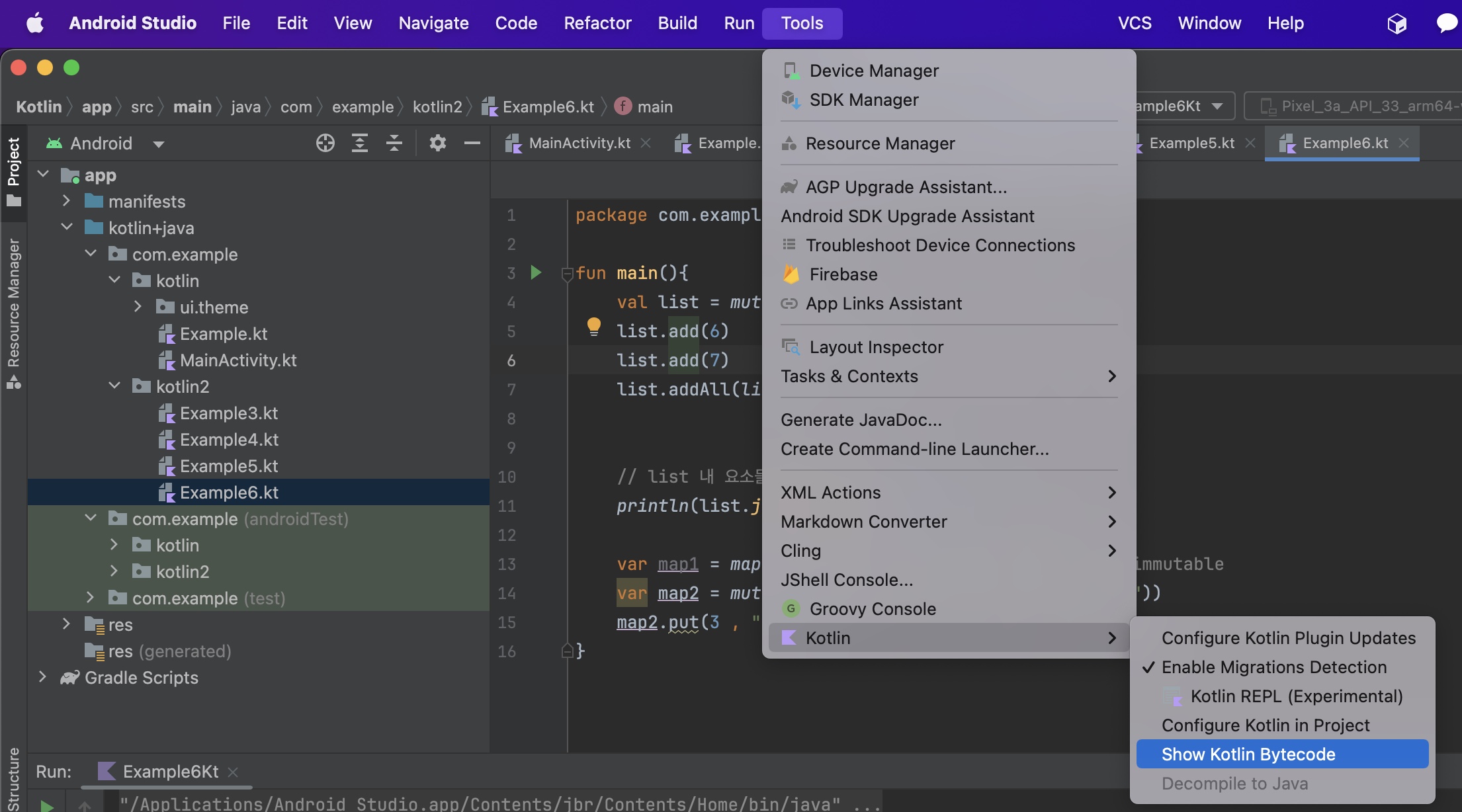Expand the Gradle Scripts node

click(42, 676)
